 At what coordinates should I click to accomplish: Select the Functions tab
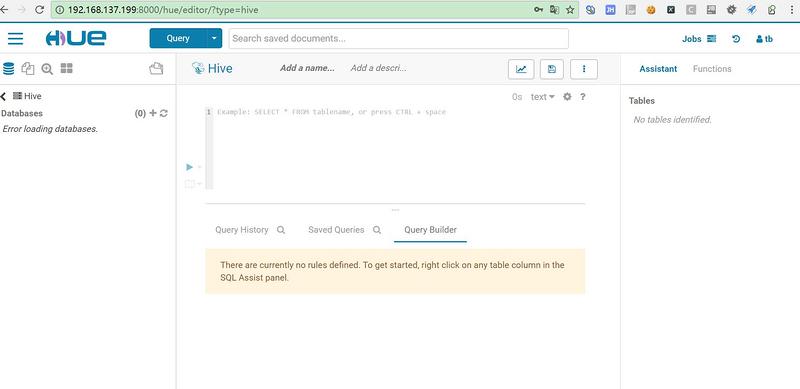tap(712, 69)
